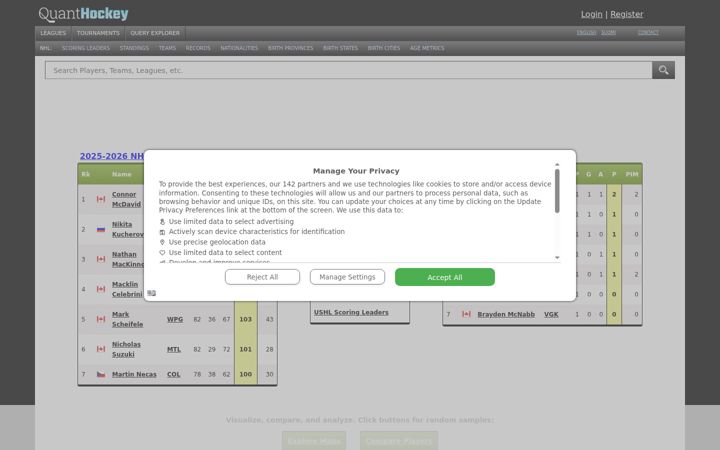Open the Login link

click(x=591, y=14)
